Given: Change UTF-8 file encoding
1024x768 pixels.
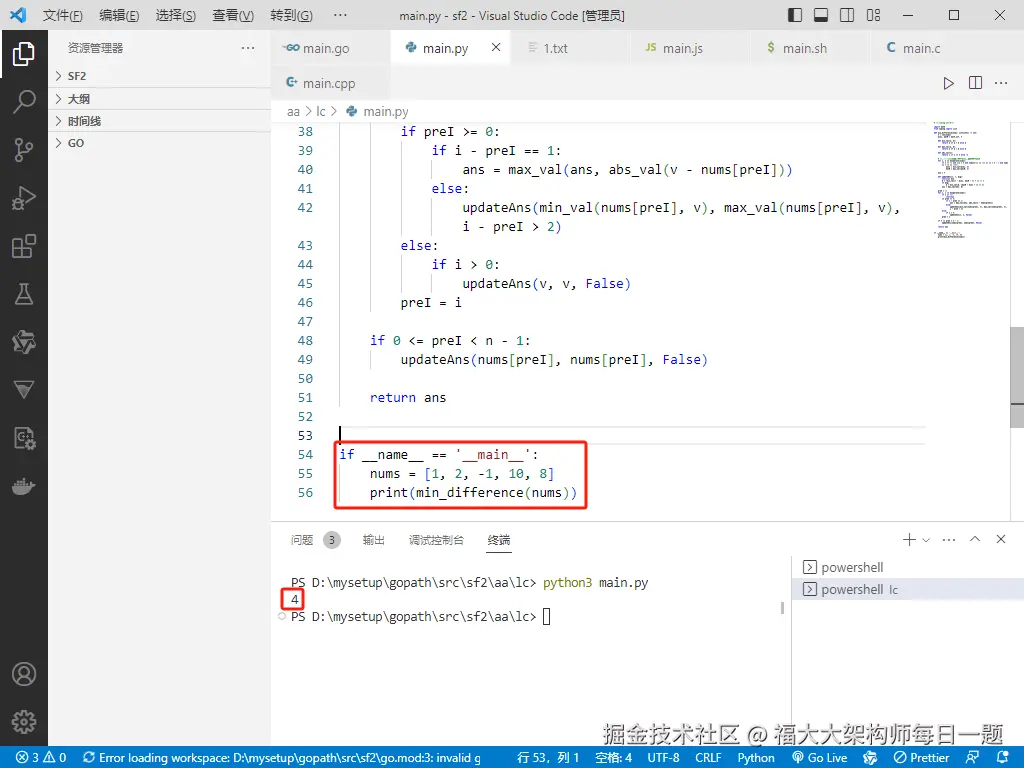Looking at the screenshot, I should [x=664, y=758].
